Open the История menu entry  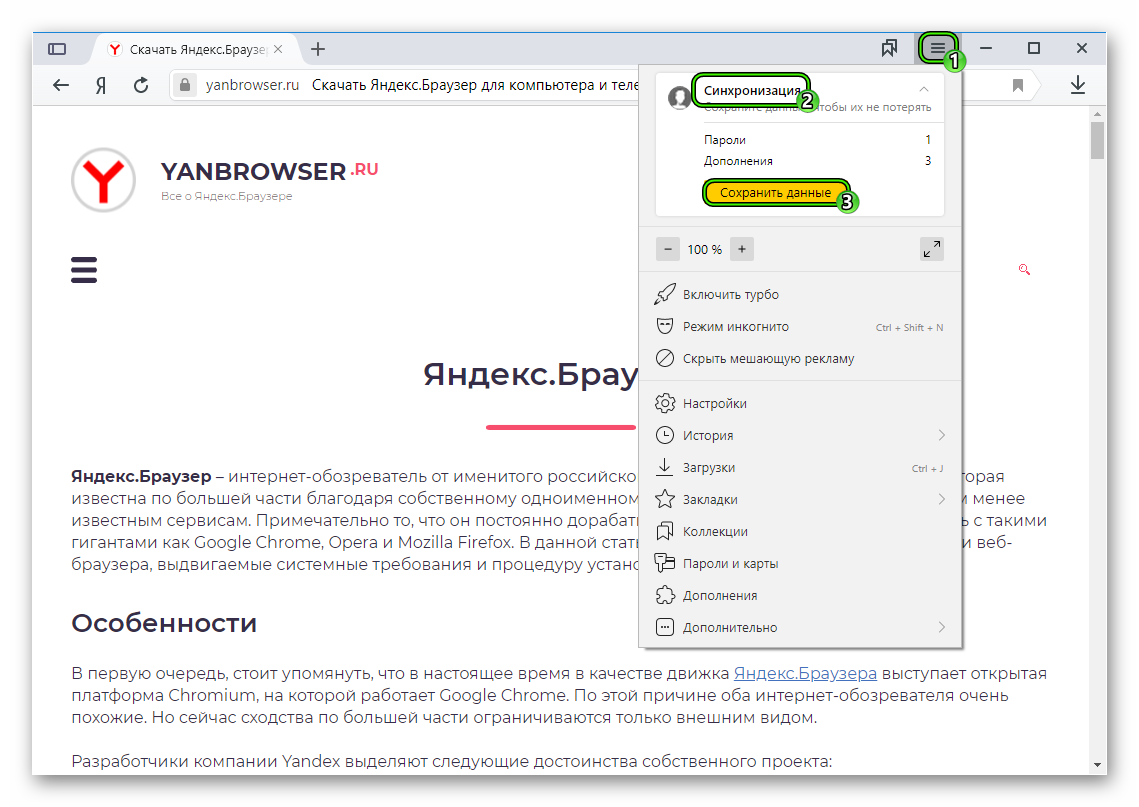800,435
